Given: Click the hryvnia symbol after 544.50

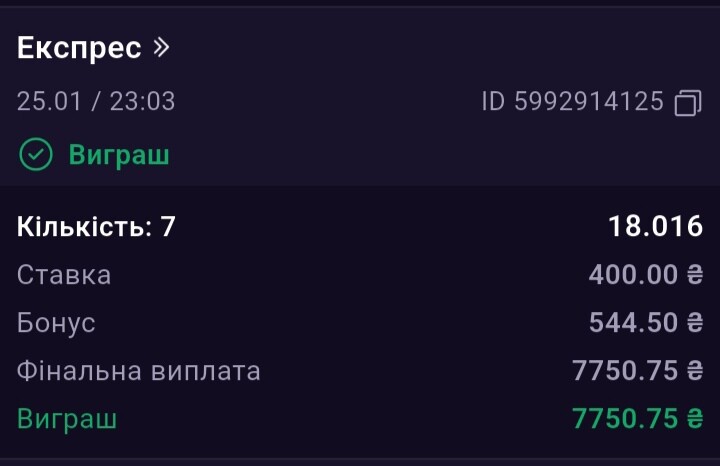Looking at the screenshot, I should (x=695, y=323).
